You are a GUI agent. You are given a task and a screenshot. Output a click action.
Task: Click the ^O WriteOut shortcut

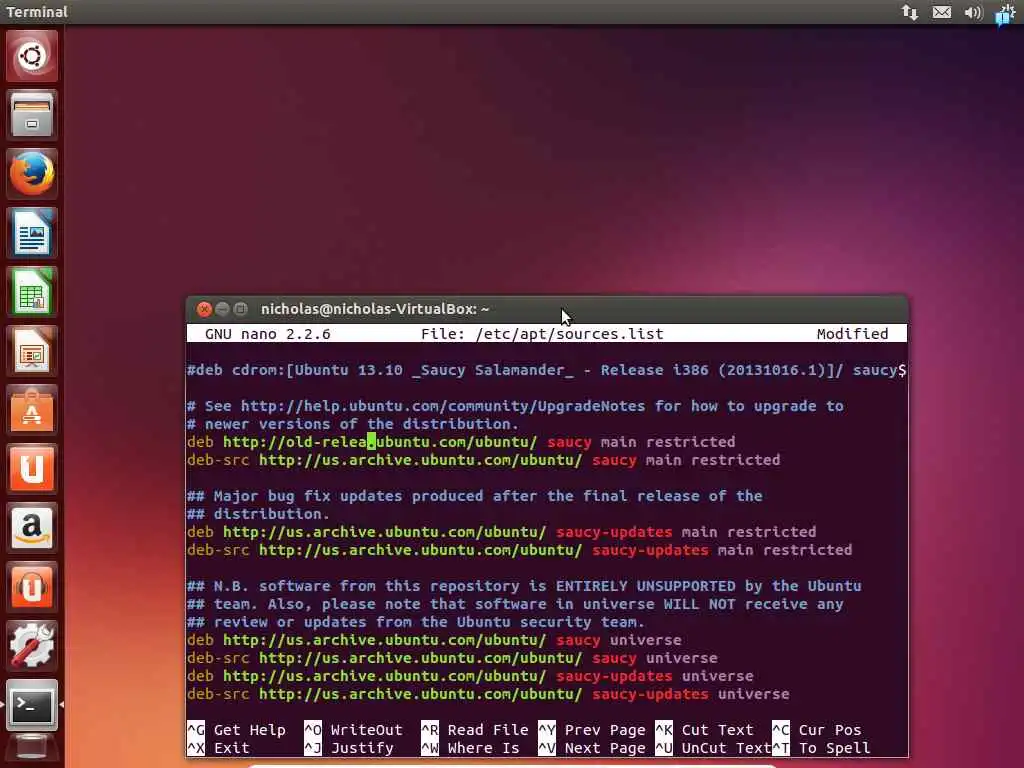(353, 730)
